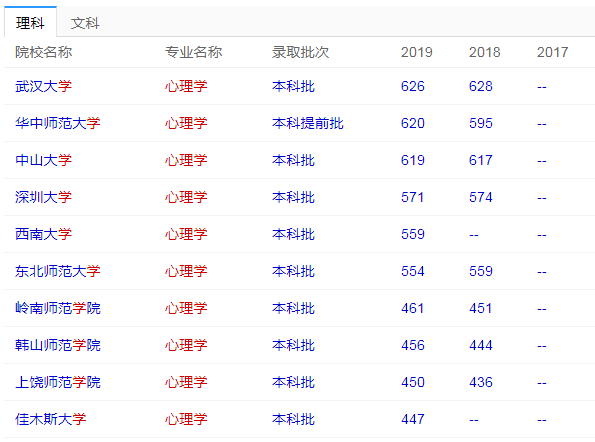Click 心理学 in the 武汉大学 row
The width and height of the screenshot is (595, 442).
[x=186, y=86]
